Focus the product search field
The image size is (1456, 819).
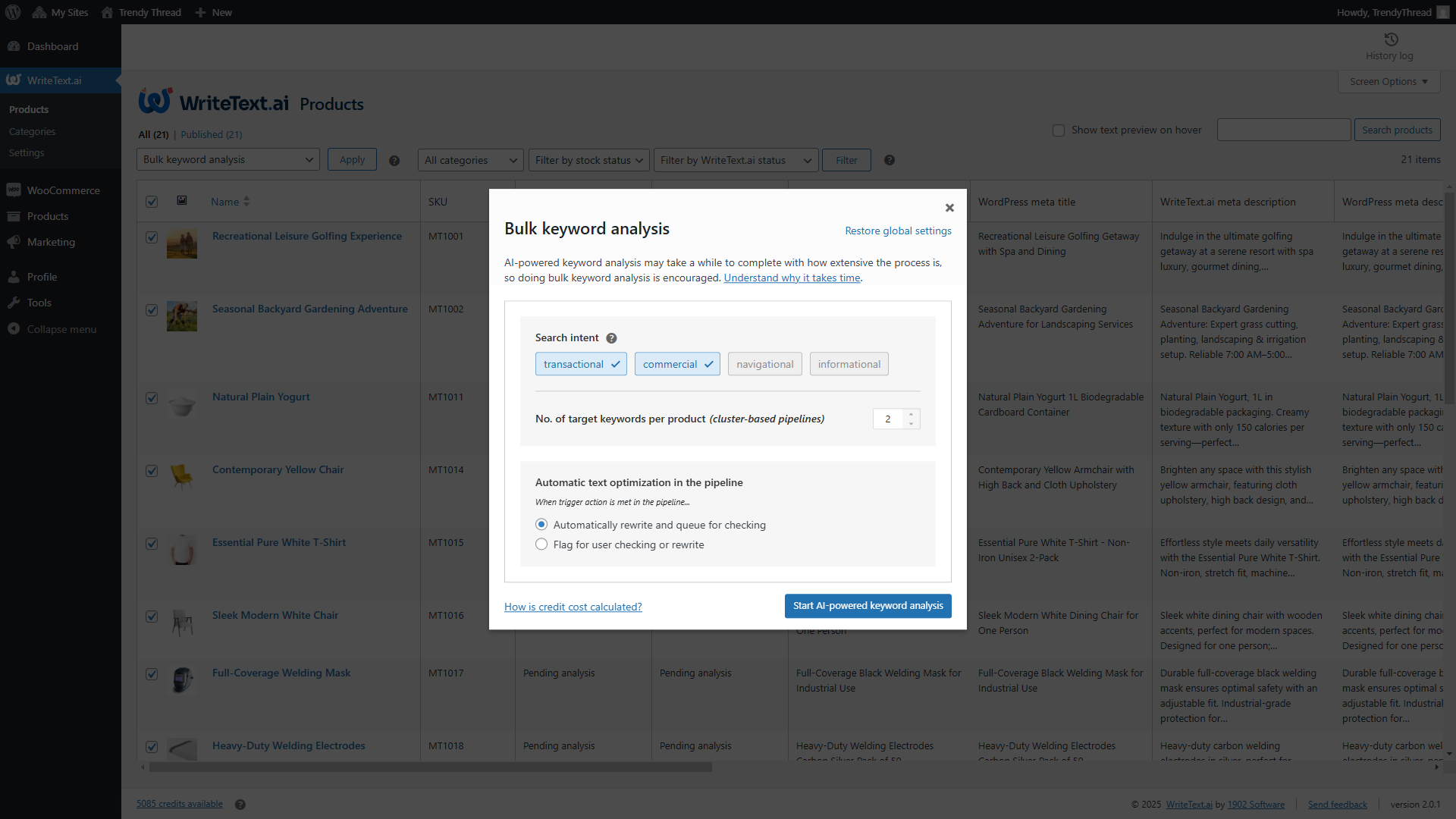(1283, 130)
